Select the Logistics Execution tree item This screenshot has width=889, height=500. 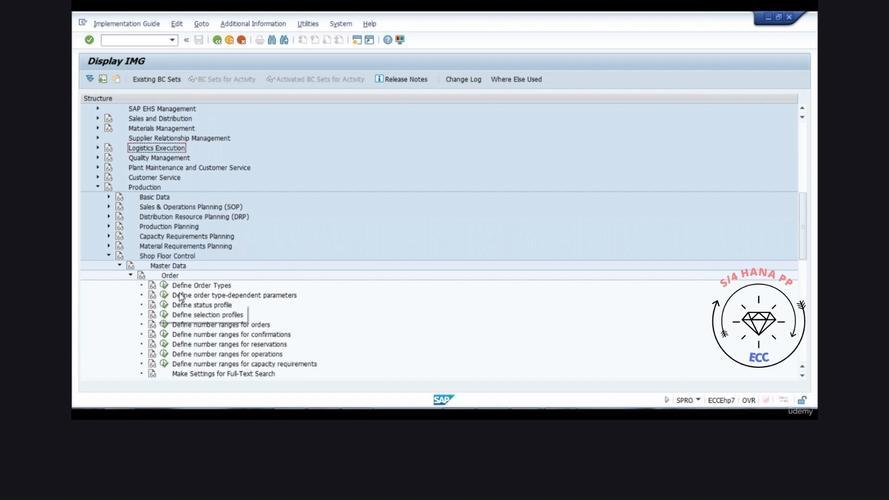[156, 148]
